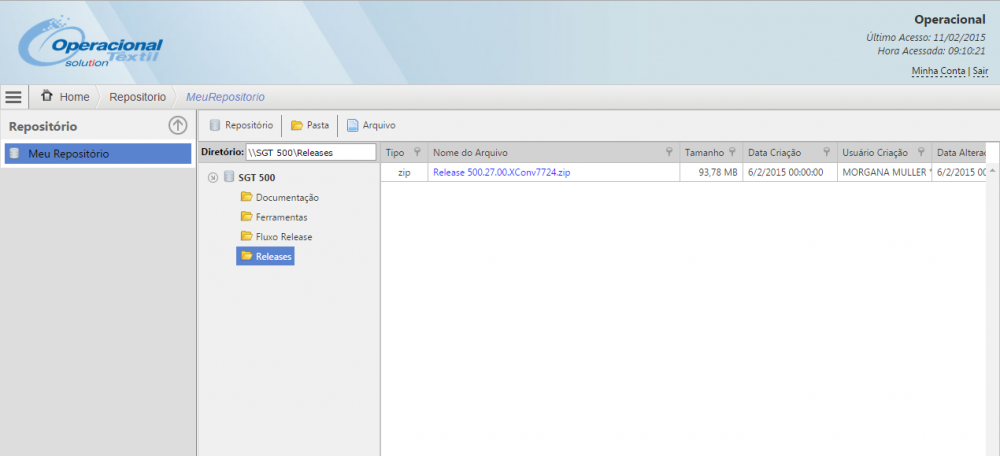Screen dimensions: 1000x456
Task: Click the Repositório toolbar button
Action: (241, 125)
